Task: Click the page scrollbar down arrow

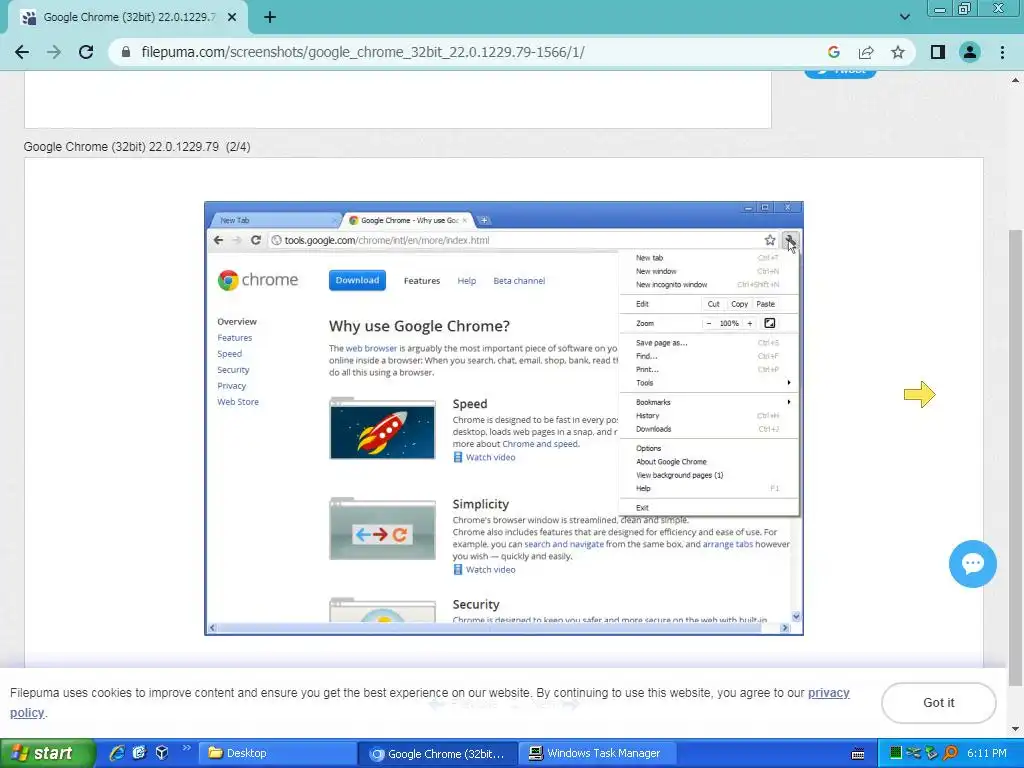Action: [x=1015, y=729]
